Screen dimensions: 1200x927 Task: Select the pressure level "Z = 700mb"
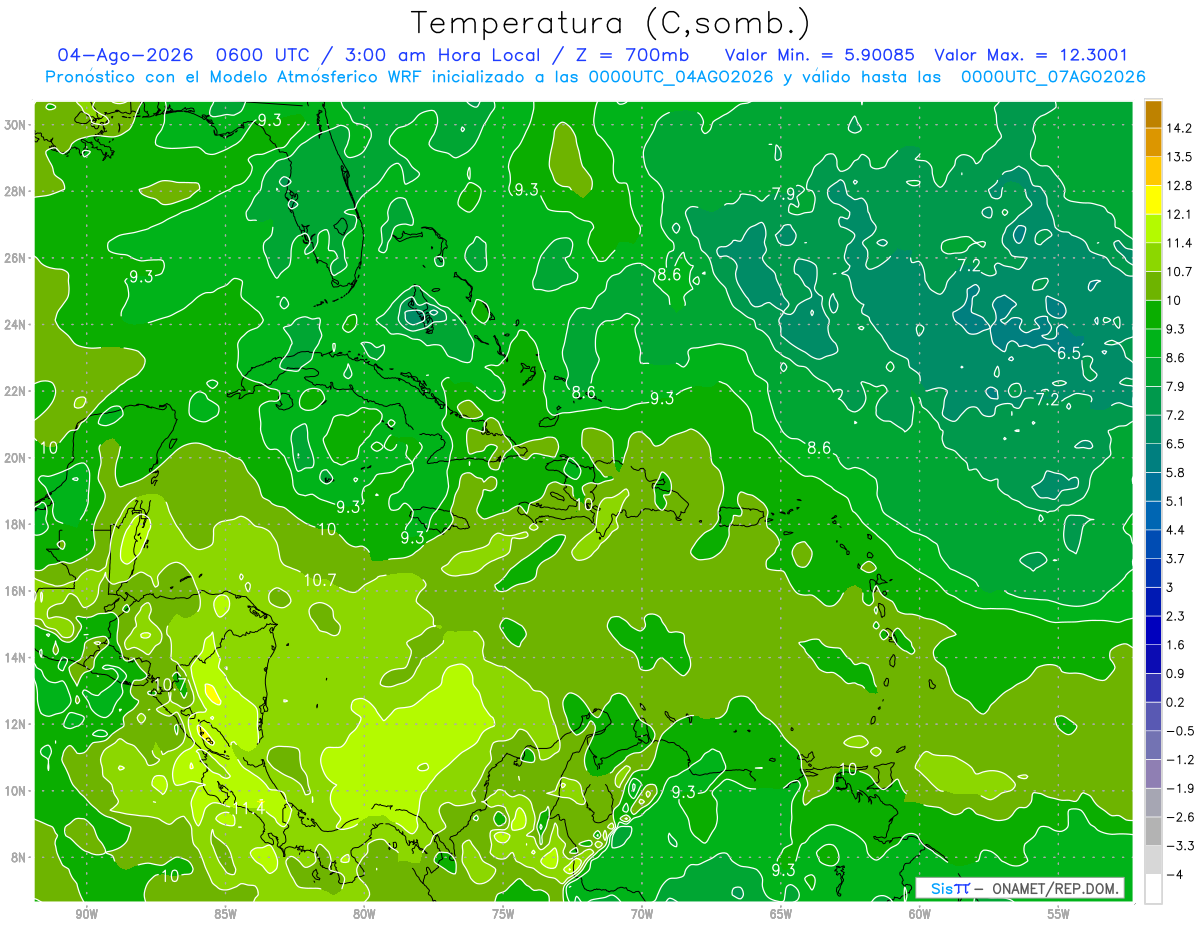pos(636,55)
